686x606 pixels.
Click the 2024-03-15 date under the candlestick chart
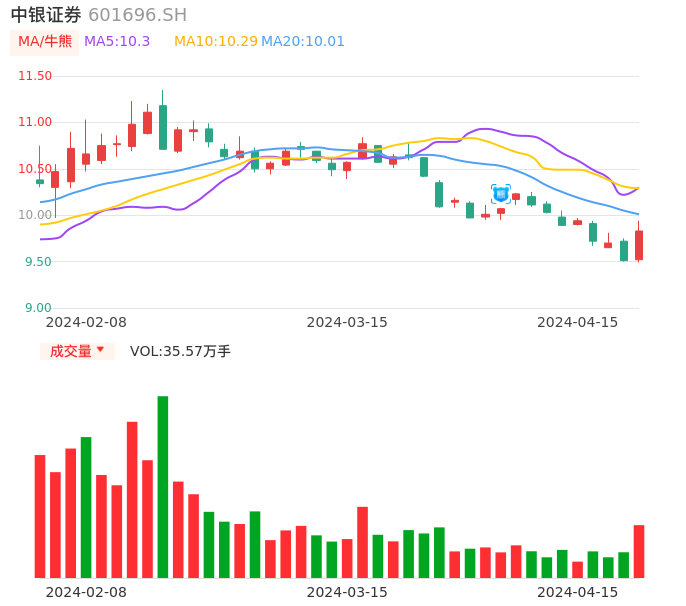pos(347,322)
